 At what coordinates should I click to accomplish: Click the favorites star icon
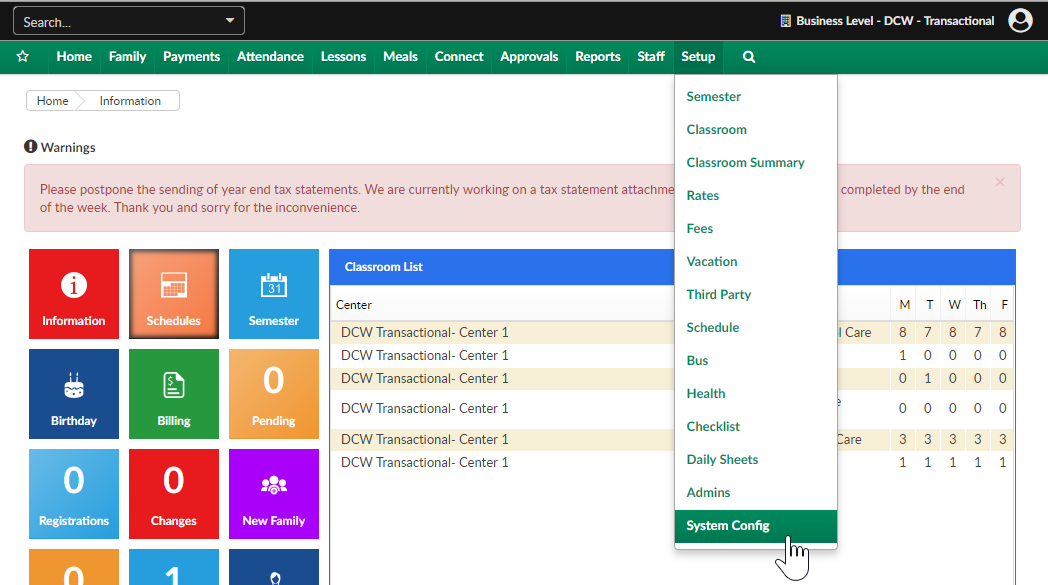pos(23,57)
